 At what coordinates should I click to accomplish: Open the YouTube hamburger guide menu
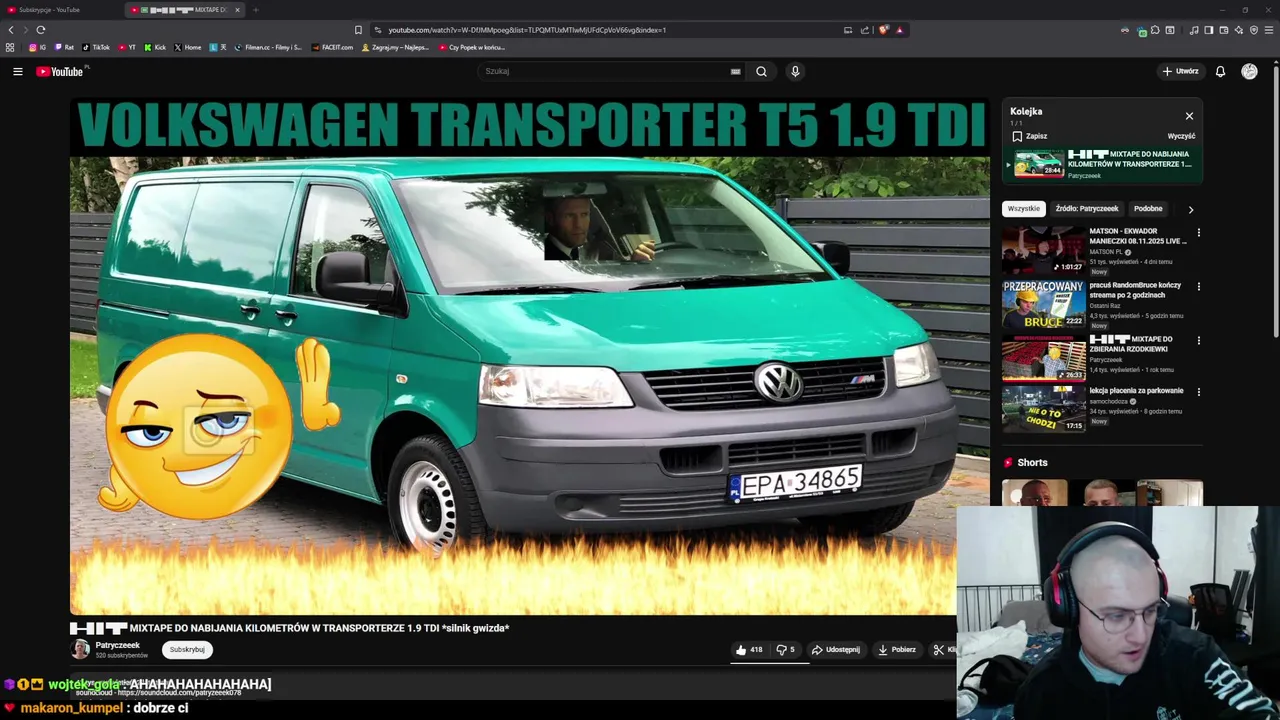(x=17, y=71)
